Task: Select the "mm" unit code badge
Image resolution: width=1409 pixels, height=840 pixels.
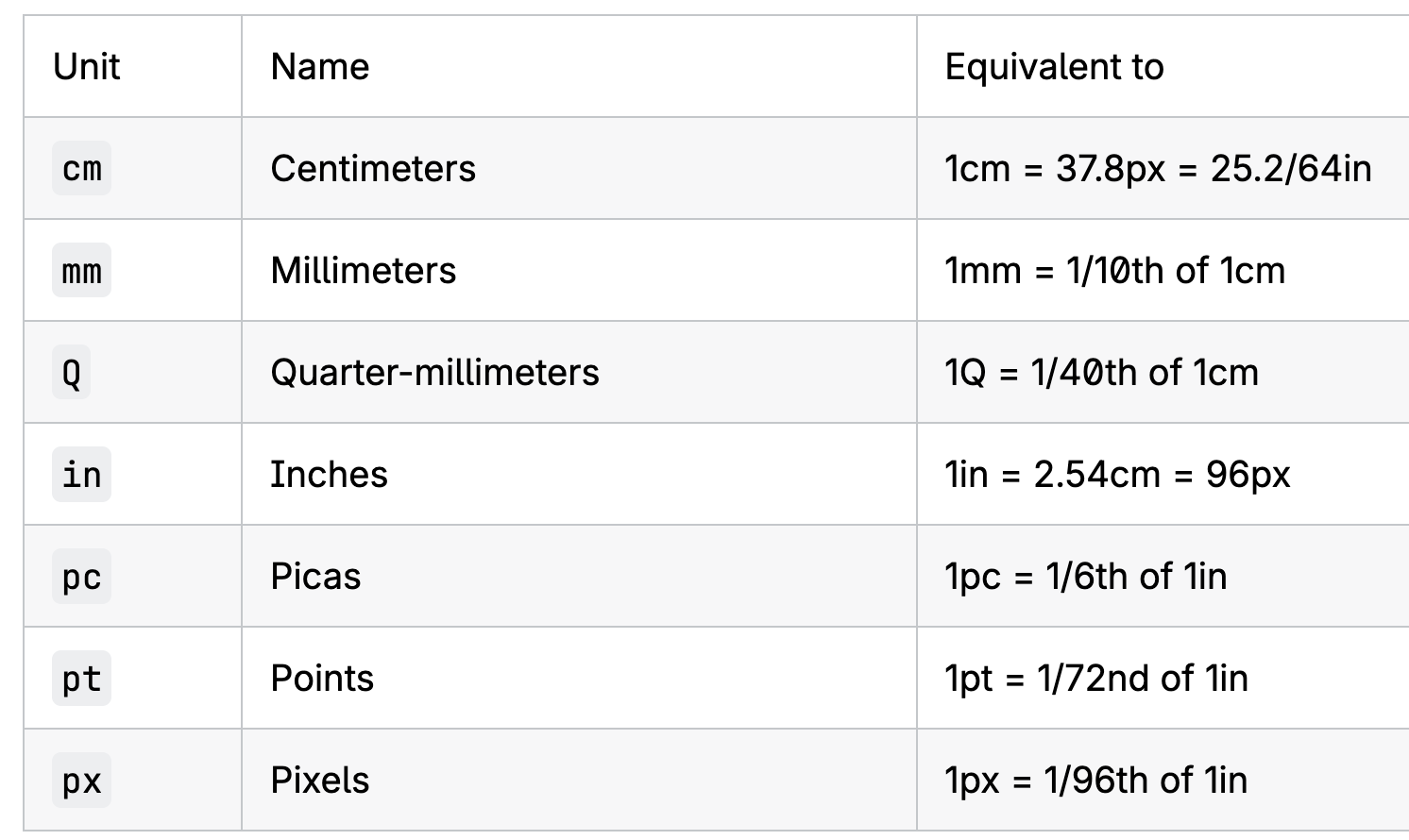Action: 82,271
